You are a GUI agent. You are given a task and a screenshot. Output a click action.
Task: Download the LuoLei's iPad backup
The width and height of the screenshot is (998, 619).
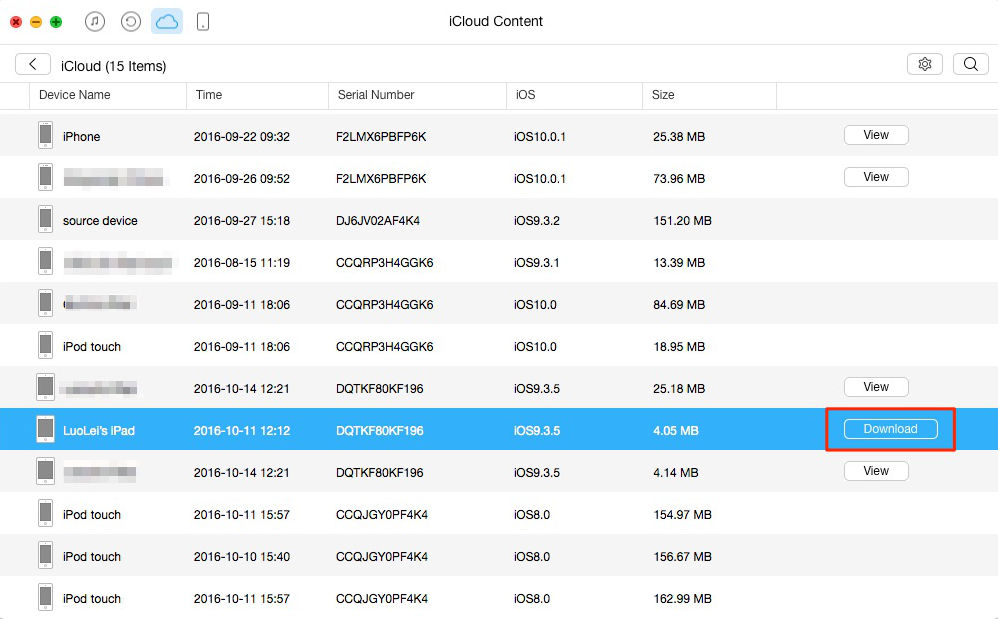890,429
